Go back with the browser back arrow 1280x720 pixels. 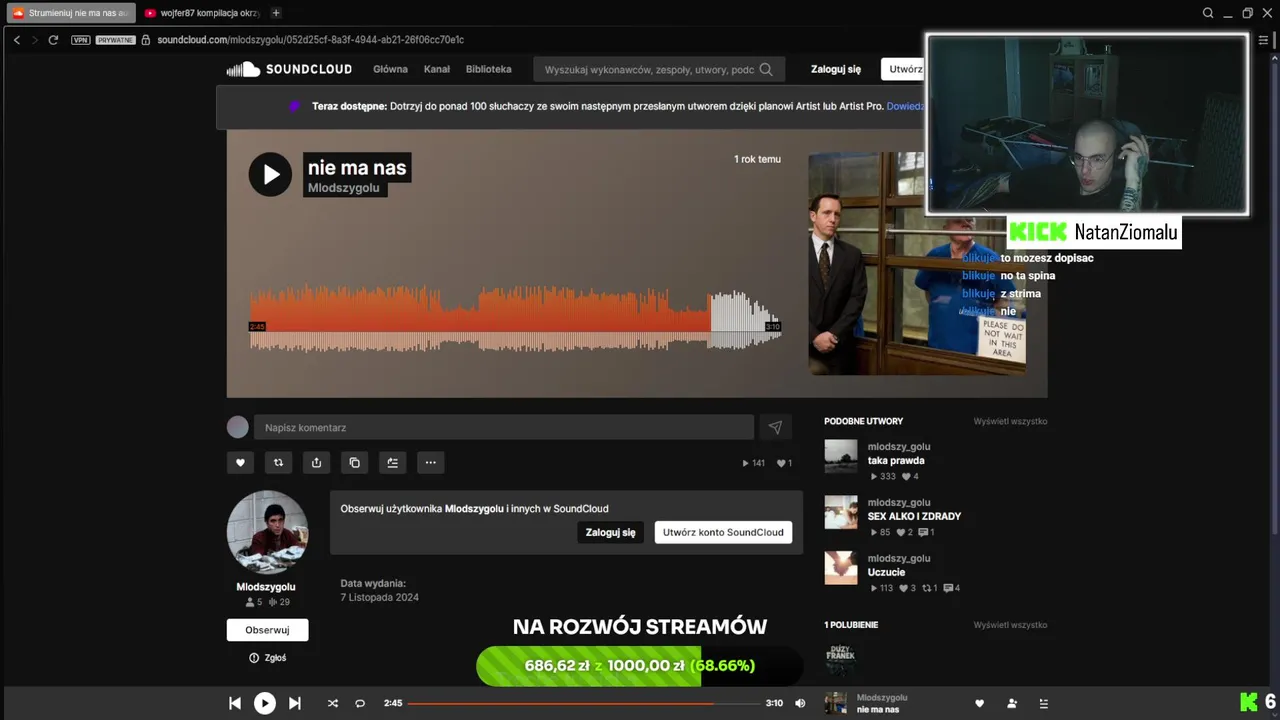(x=17, y=39)
